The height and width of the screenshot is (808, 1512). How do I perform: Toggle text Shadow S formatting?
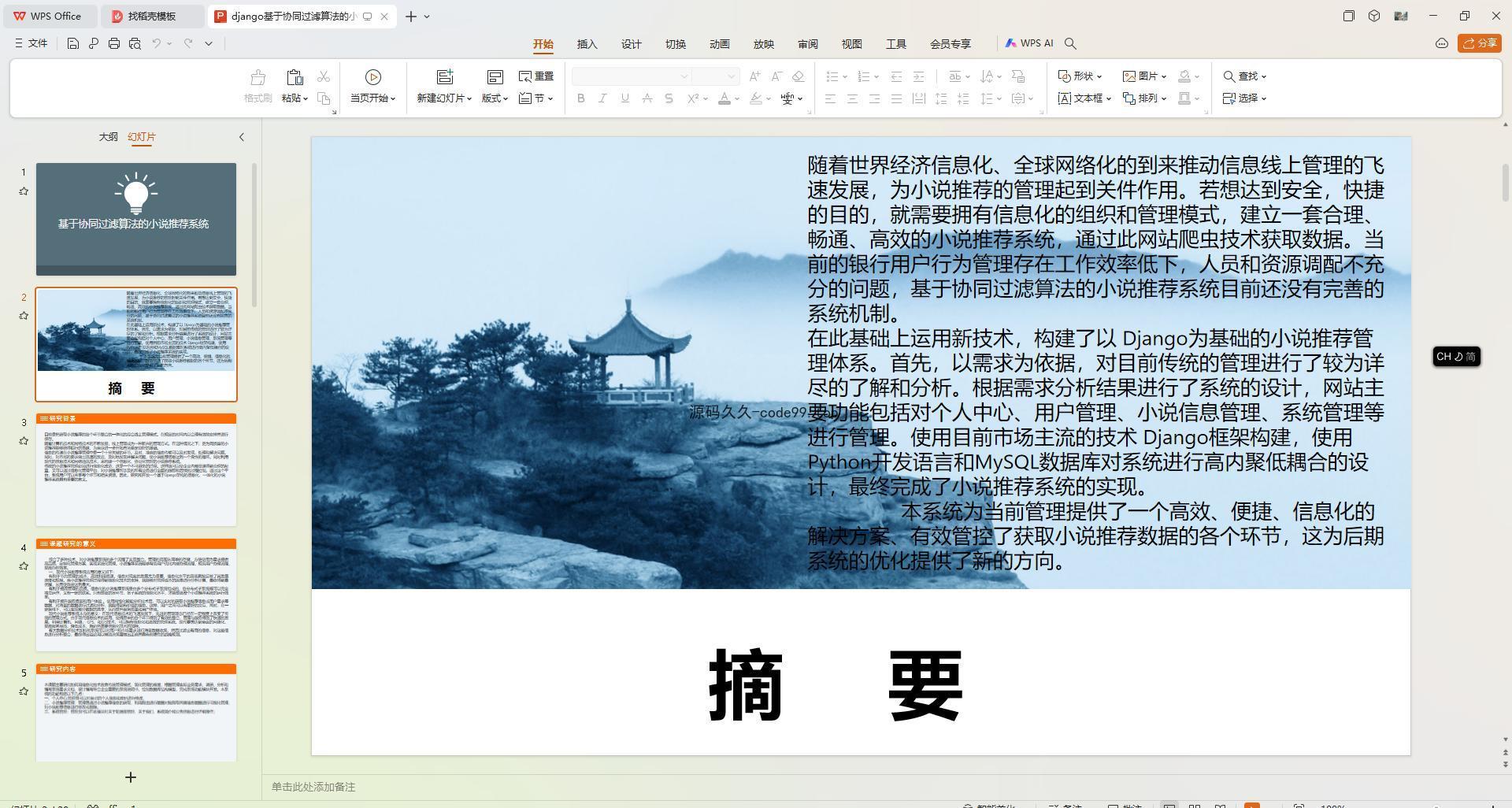(x=669, y=98)
